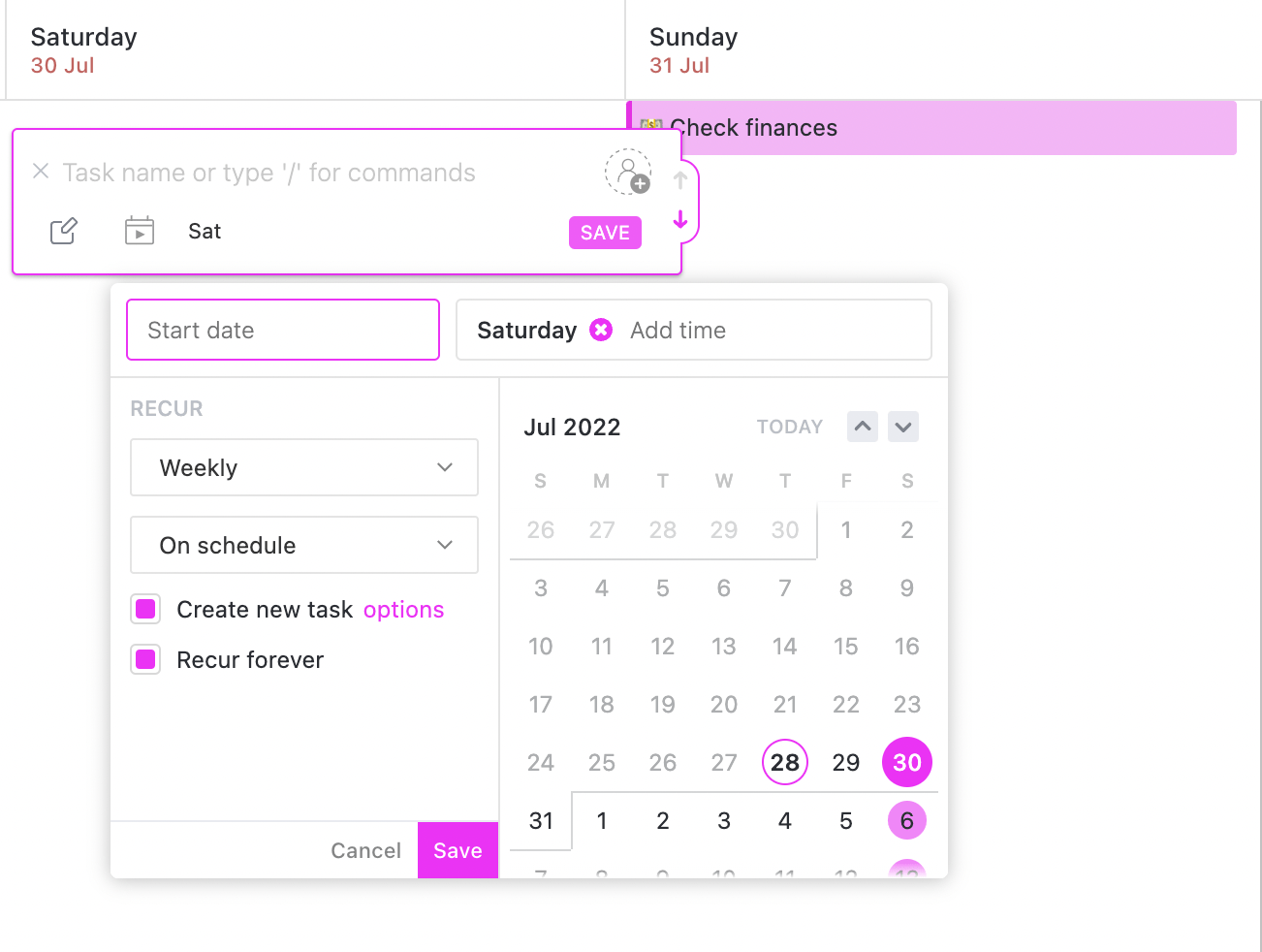Save the recurrence settings
Screen dimensions: 1262x952
(x=457, y=850)
